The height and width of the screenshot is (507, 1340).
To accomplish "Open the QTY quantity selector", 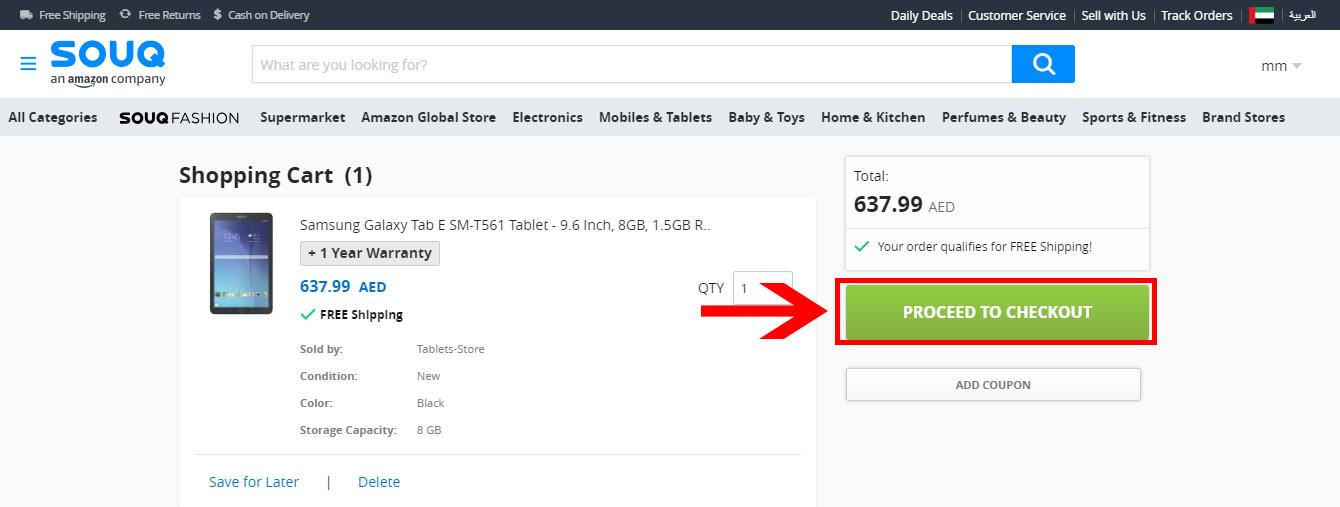I will [762, 288].
